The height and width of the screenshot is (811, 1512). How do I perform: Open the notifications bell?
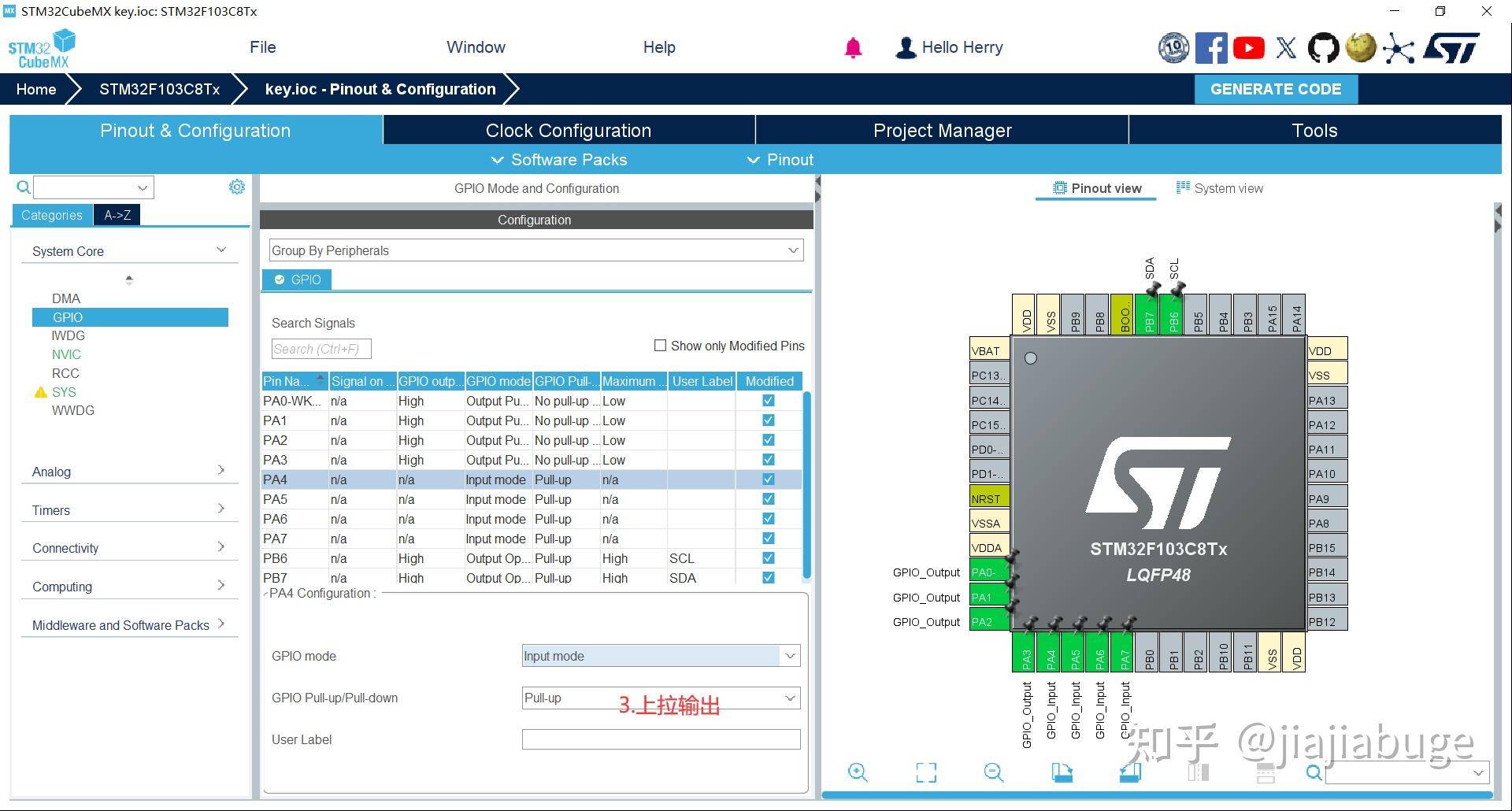853,48
